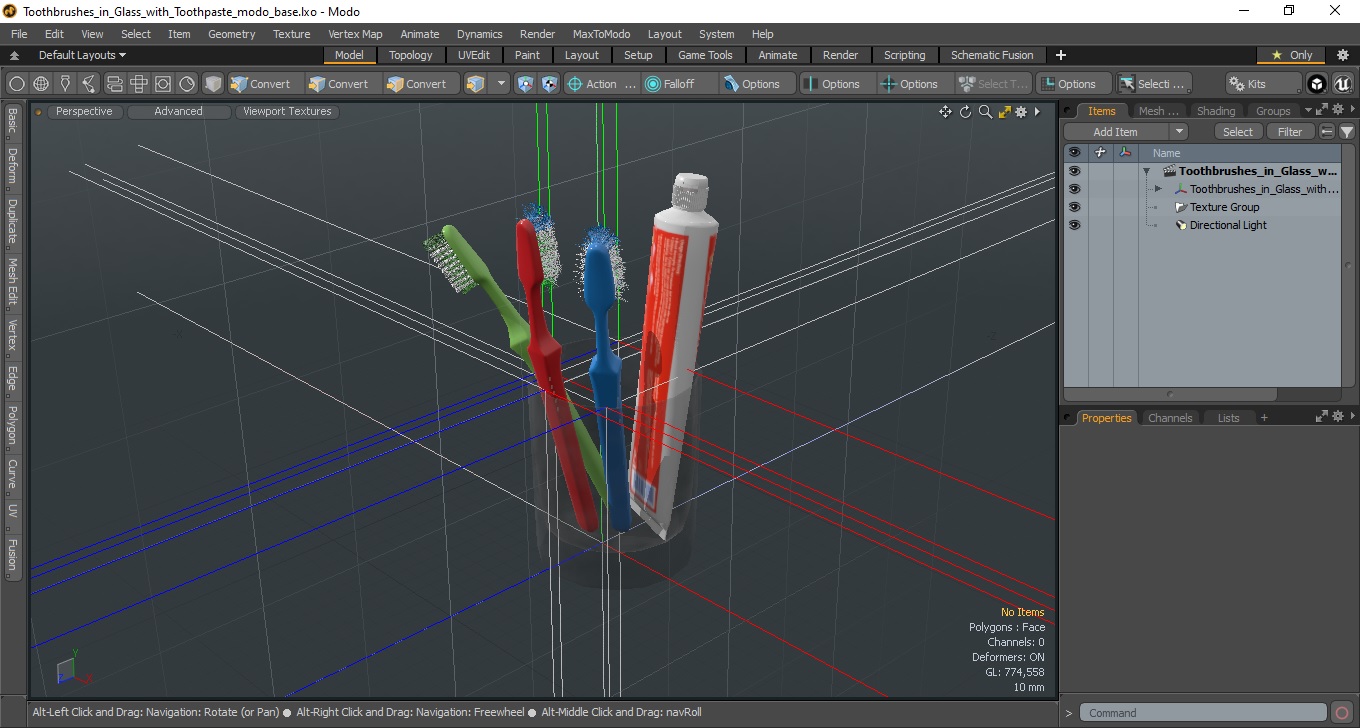Viewport: 1360px width, 728px height.
Task: Click the viewport zoom magnifier icon
Action: click(985, 112)
